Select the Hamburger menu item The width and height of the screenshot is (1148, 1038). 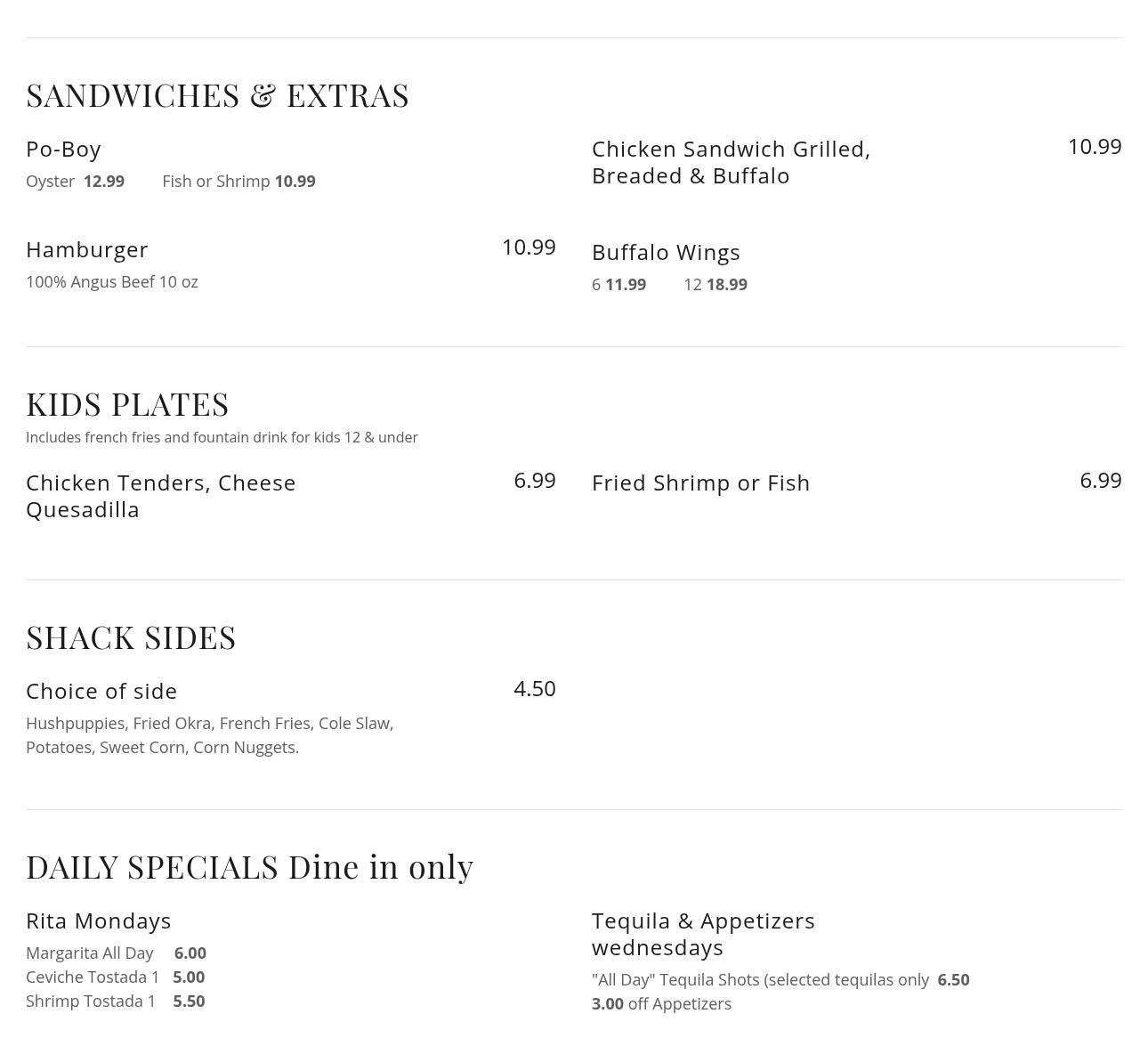(87, 249)
